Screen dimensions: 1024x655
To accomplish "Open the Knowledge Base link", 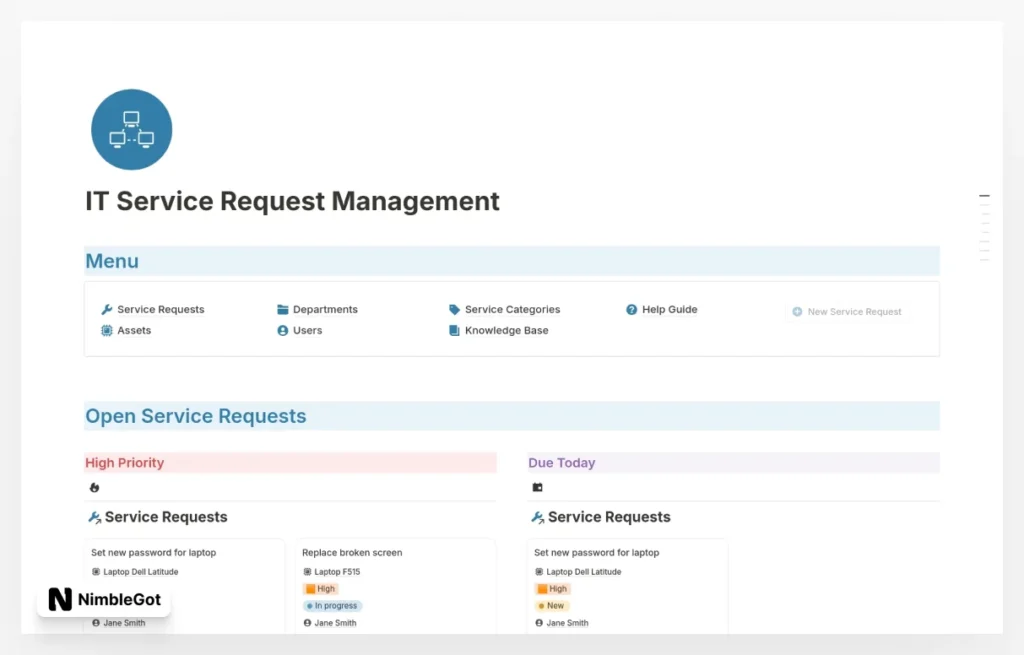I will pyautogui.click(x=506, y=330).
